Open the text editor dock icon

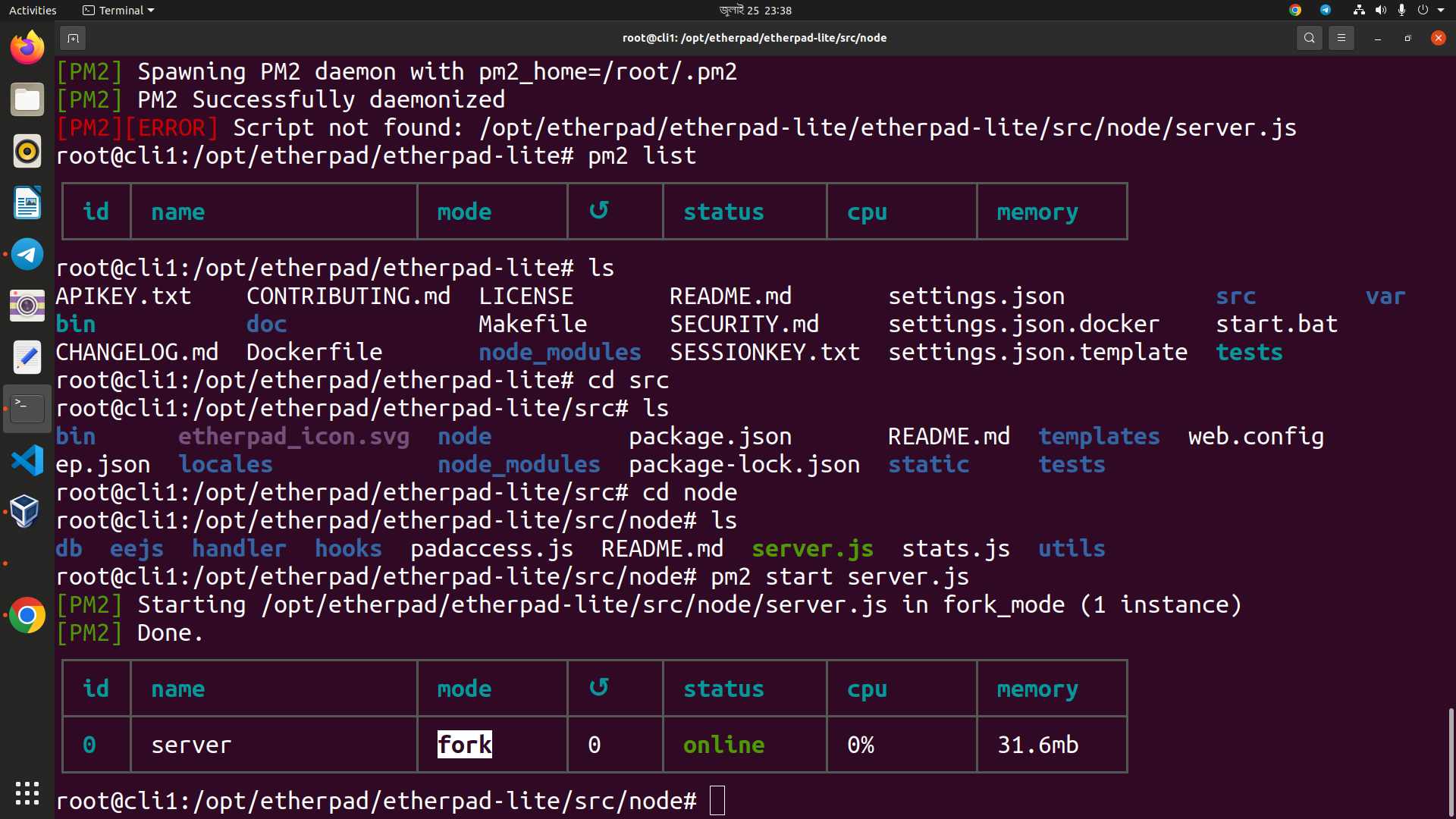click(x=27, y=357)
